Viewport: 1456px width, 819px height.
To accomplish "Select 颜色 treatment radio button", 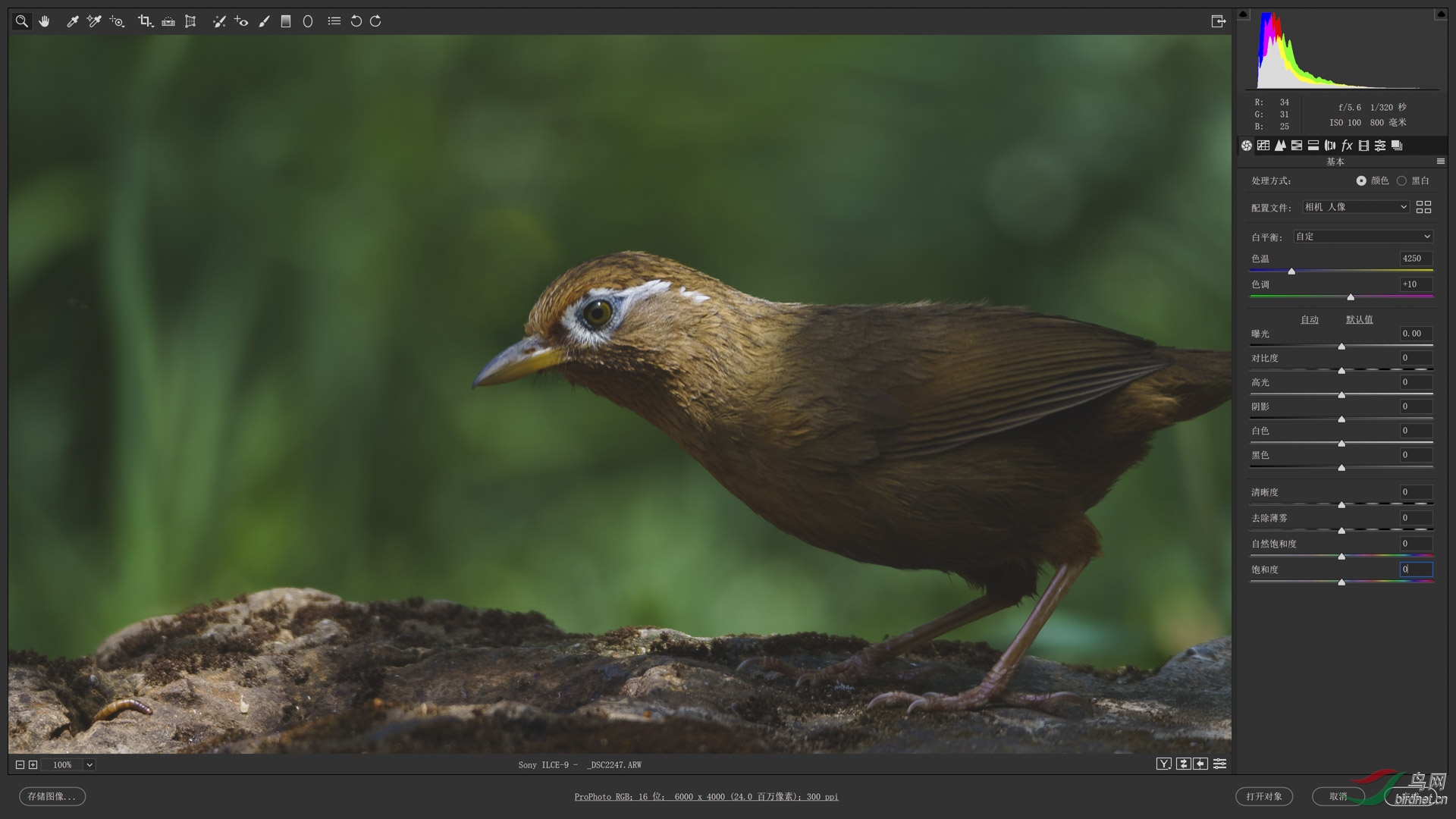I will pos(1361,180).
